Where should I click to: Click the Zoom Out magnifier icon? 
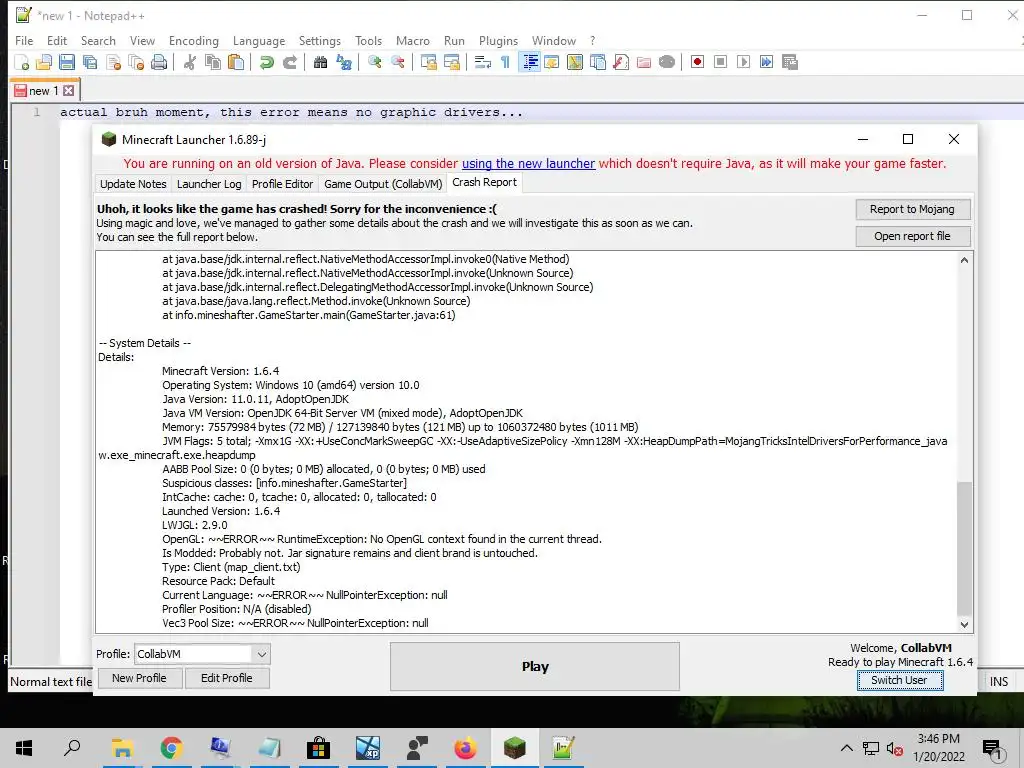[x=398, y=62]
